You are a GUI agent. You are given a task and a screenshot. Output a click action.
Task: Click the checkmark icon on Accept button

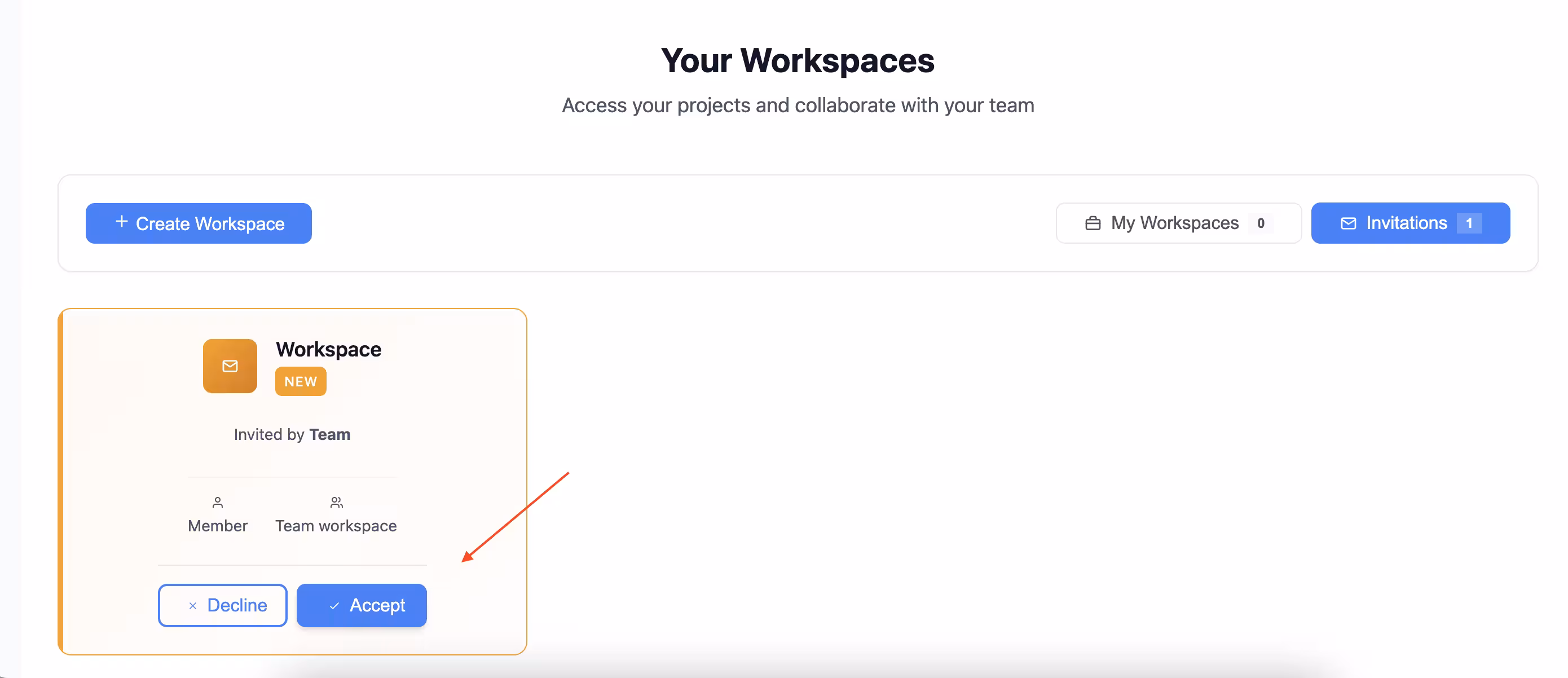(334, 606)
